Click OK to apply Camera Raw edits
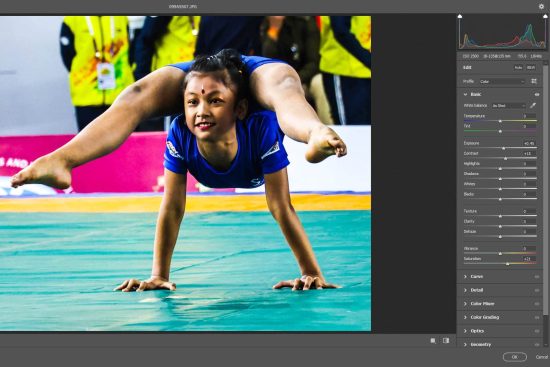 [515, 357]
